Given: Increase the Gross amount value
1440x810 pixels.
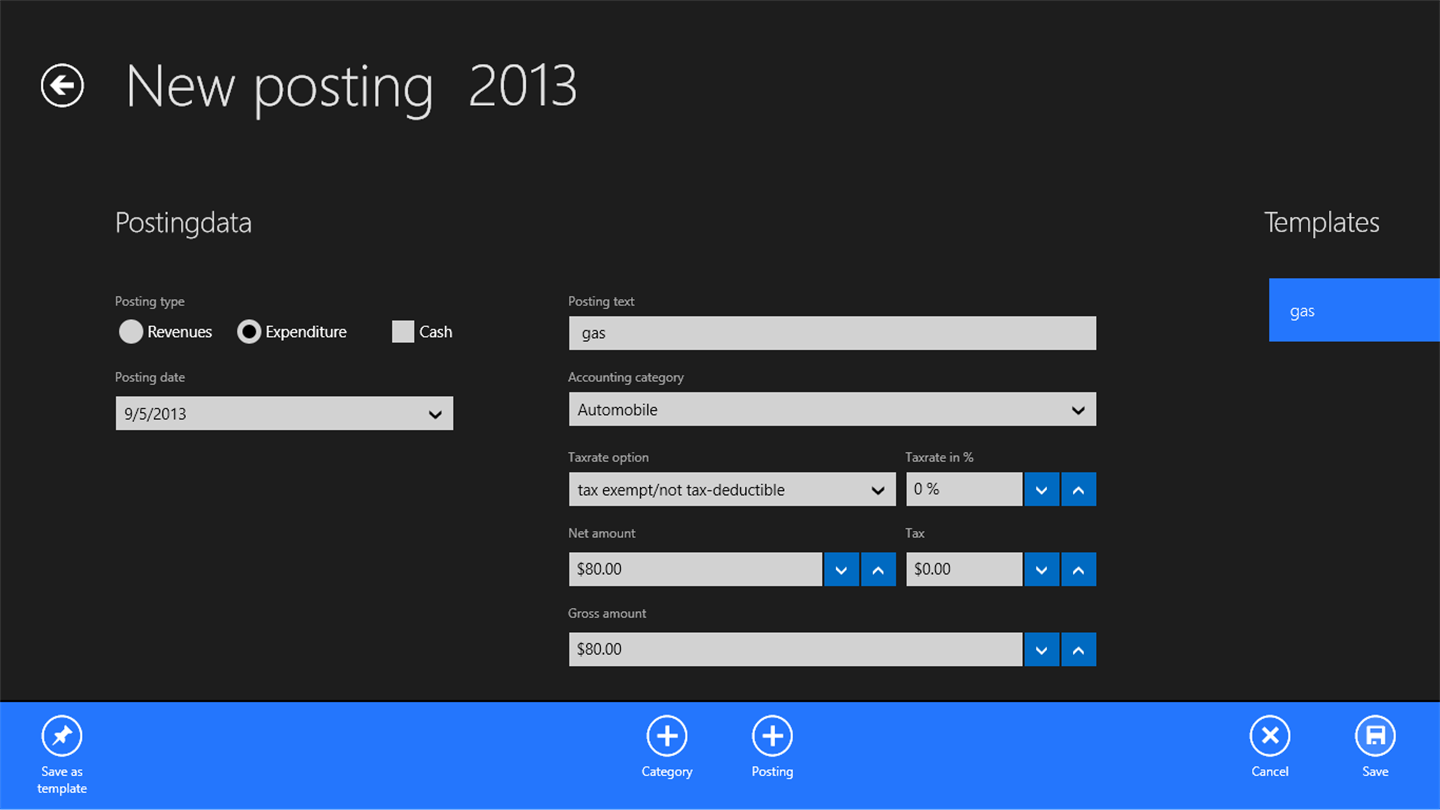Looking at the screenshot, I should 1078,650.
